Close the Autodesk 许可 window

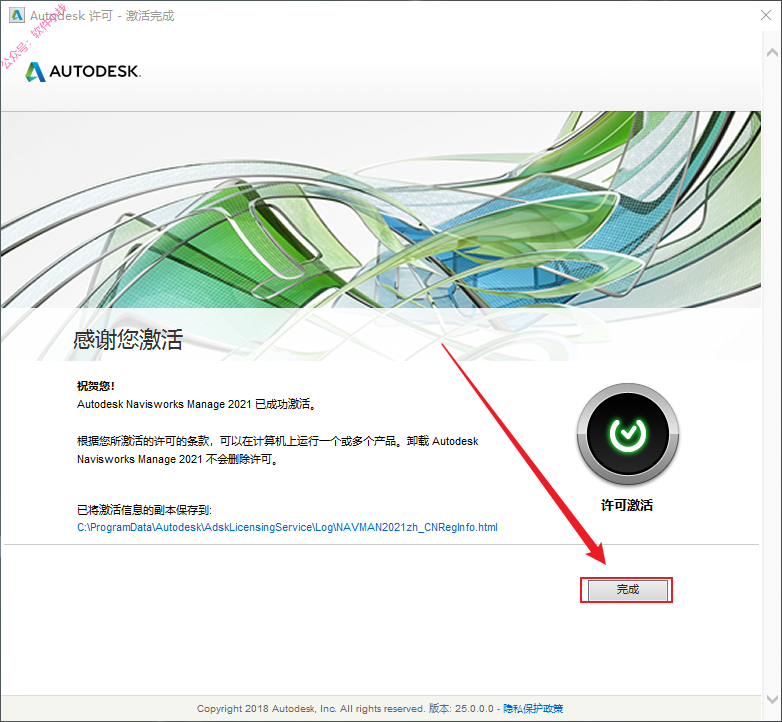(x=766, y=15)
